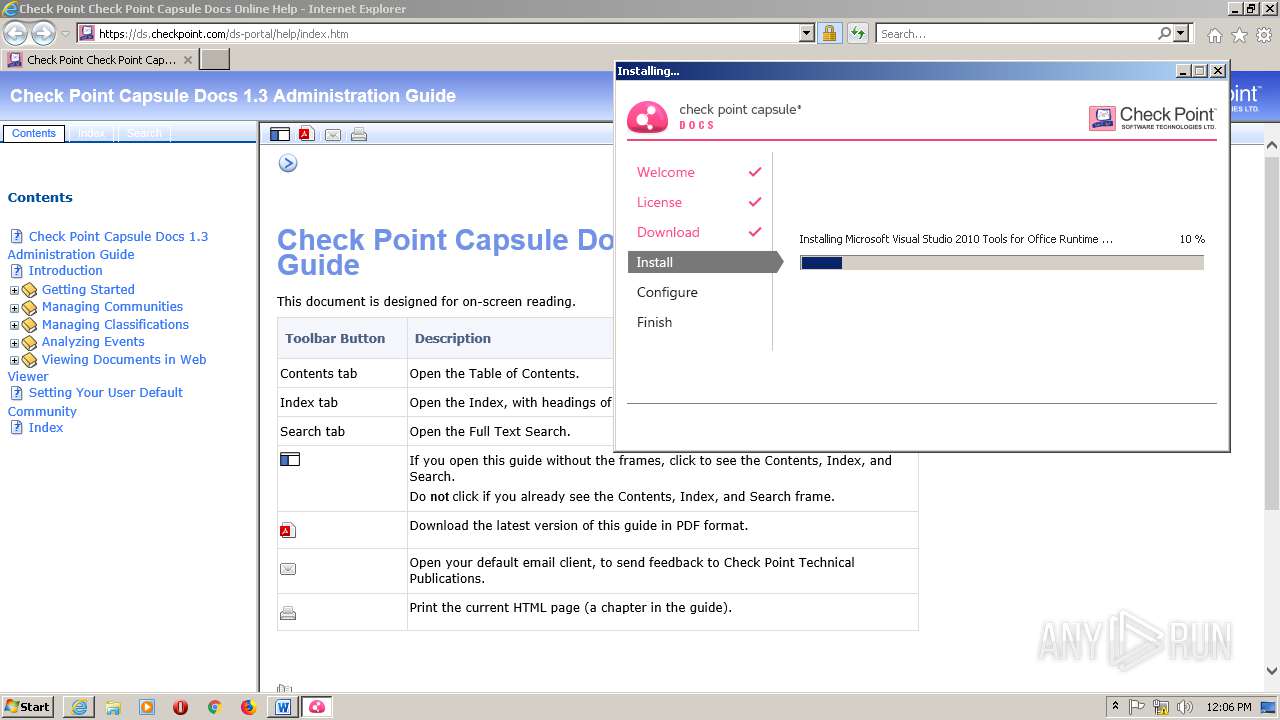Screen dimensions: 1280x720
Task: Open IE home page icon
Action: pos(1214,35)
